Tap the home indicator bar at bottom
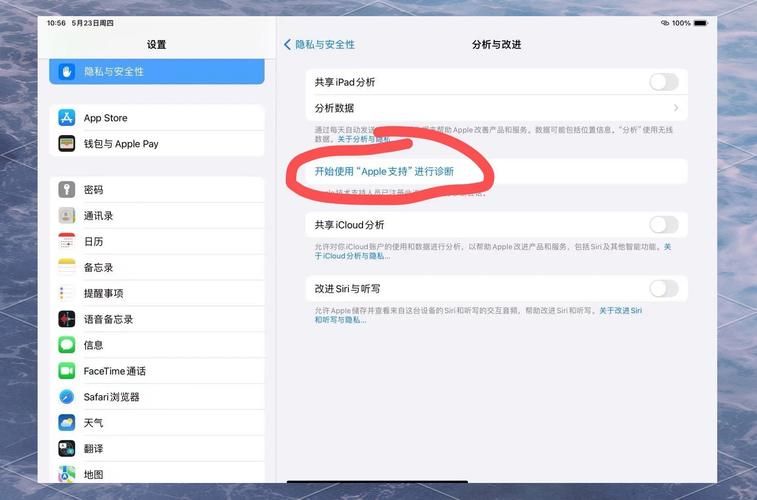Viewport: 757px width, 500px height. pos(377,481)
